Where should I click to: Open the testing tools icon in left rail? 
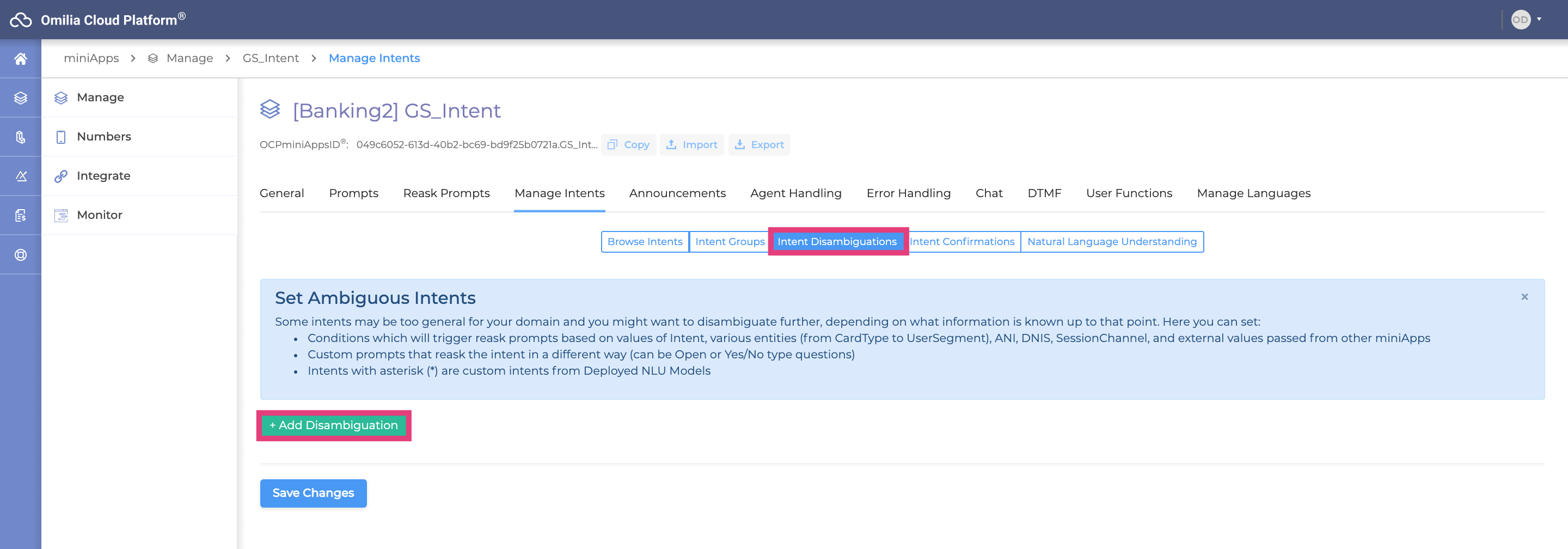(x=21, y=176)
